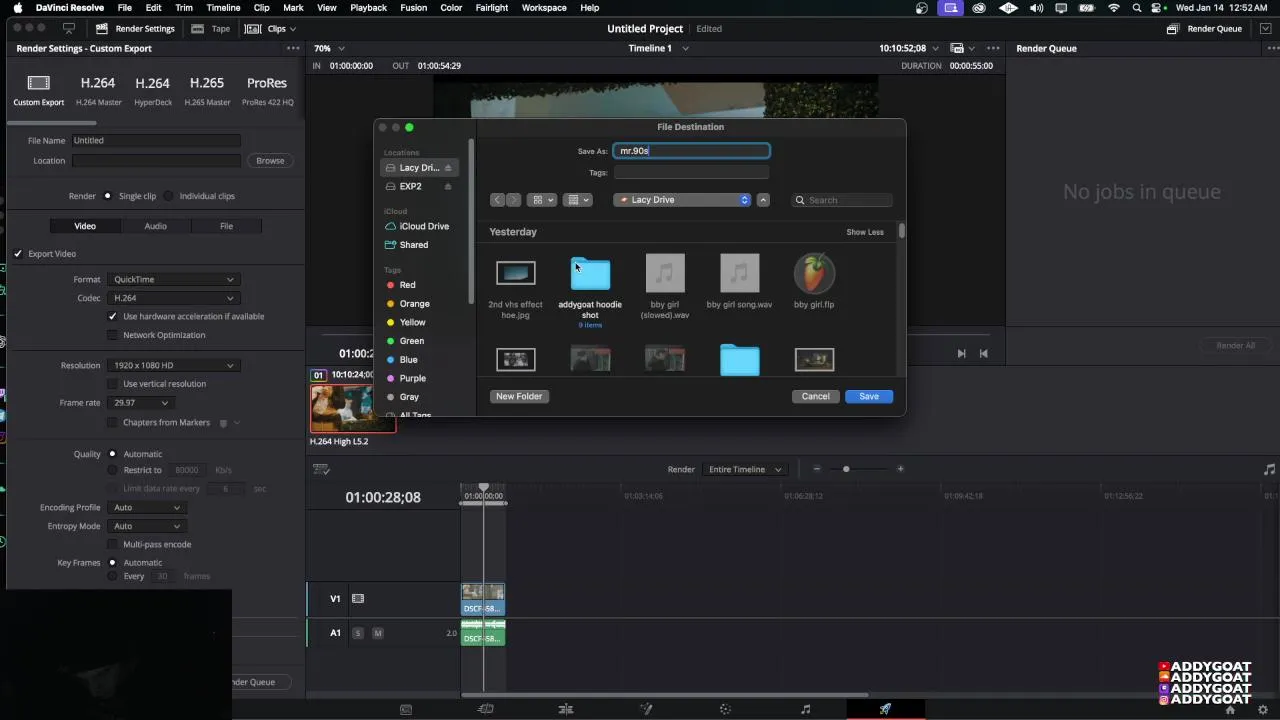The image size is (1280, 720).
Task: Click the Browse location button
Action: point(270,161)
